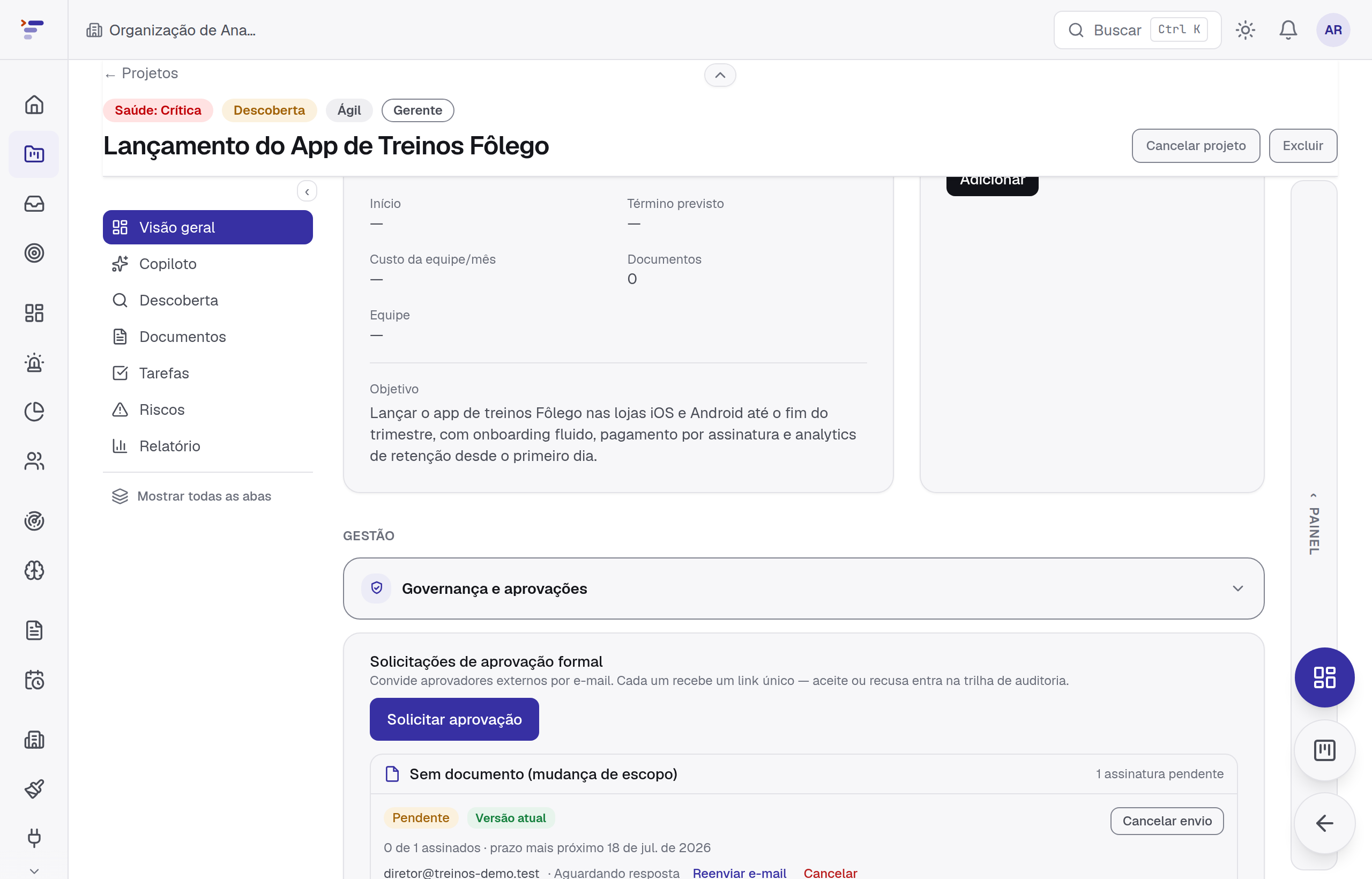This screenshot has height=879, width=1372.
Task: Click the Gerente role badge
Action: [x=418, y=110]
